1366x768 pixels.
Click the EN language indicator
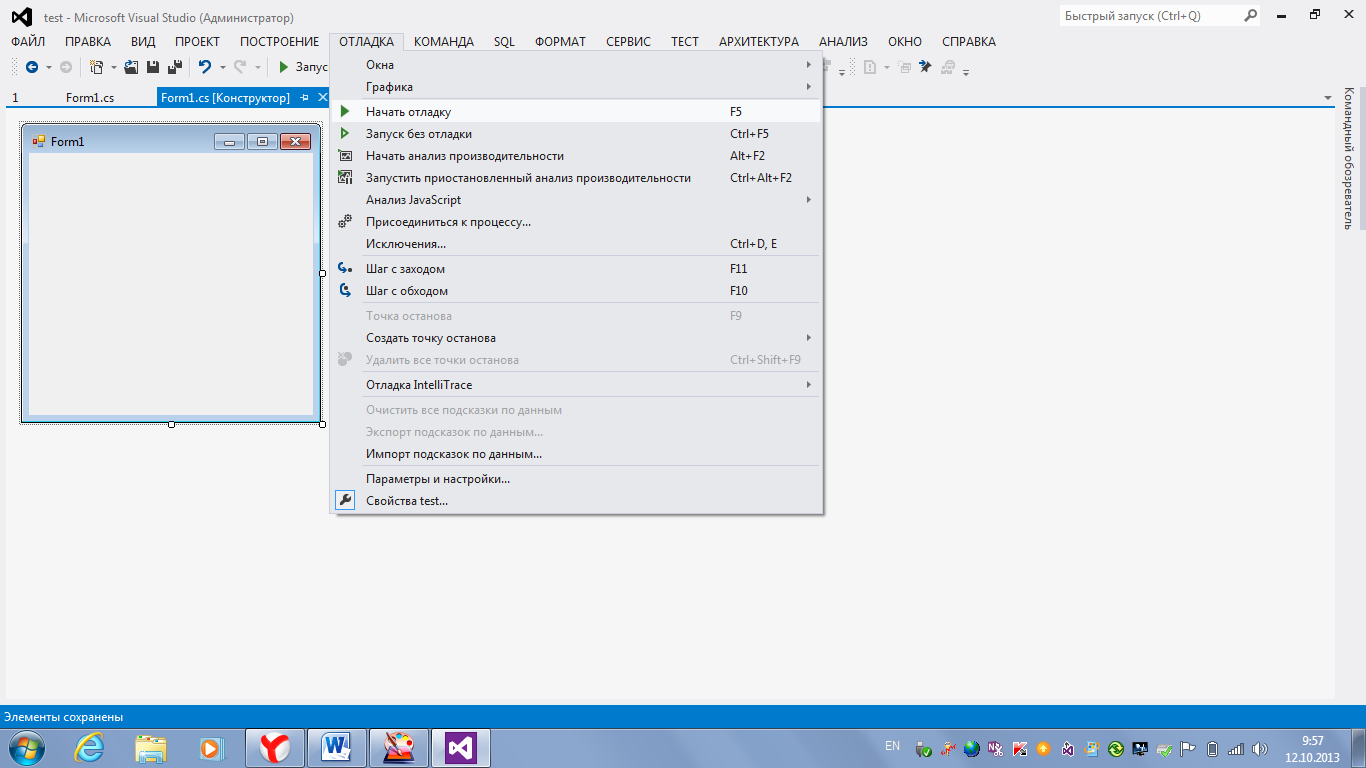(x=893, y=746)
